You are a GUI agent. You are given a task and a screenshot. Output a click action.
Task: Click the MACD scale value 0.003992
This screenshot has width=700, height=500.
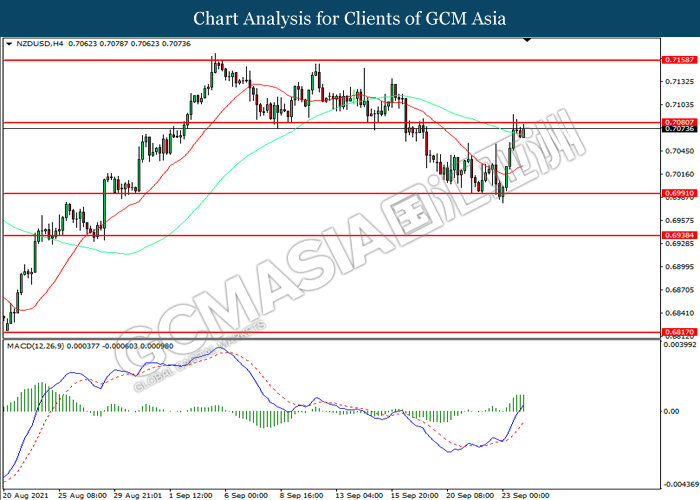(680, 345)
